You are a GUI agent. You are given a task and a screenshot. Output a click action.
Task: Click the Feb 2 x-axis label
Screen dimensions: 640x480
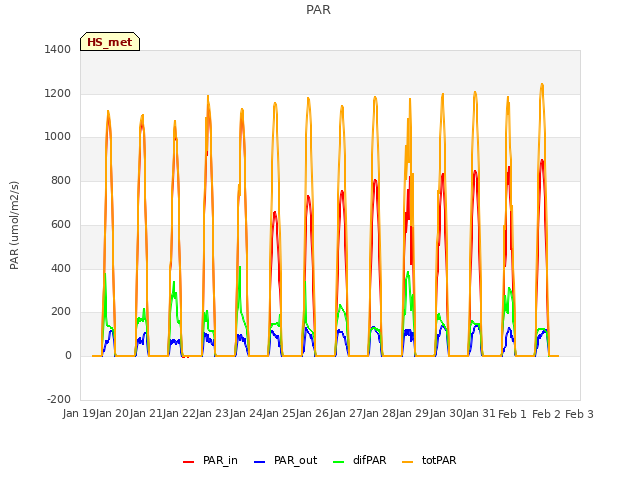546,414
